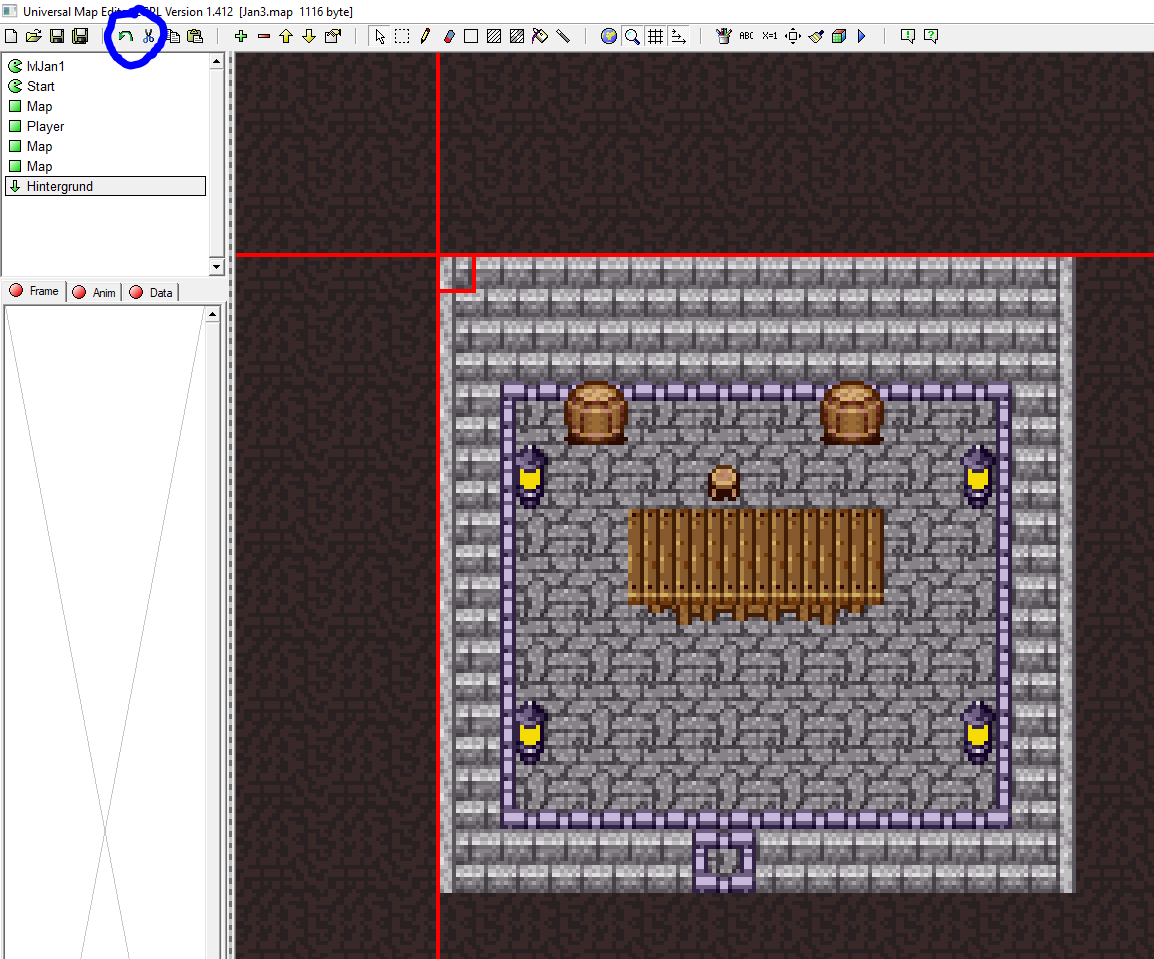The width and height of the screenshot is (1154, 959).
Task: Click the red minus Remove icon
Action: click(264, 36)
